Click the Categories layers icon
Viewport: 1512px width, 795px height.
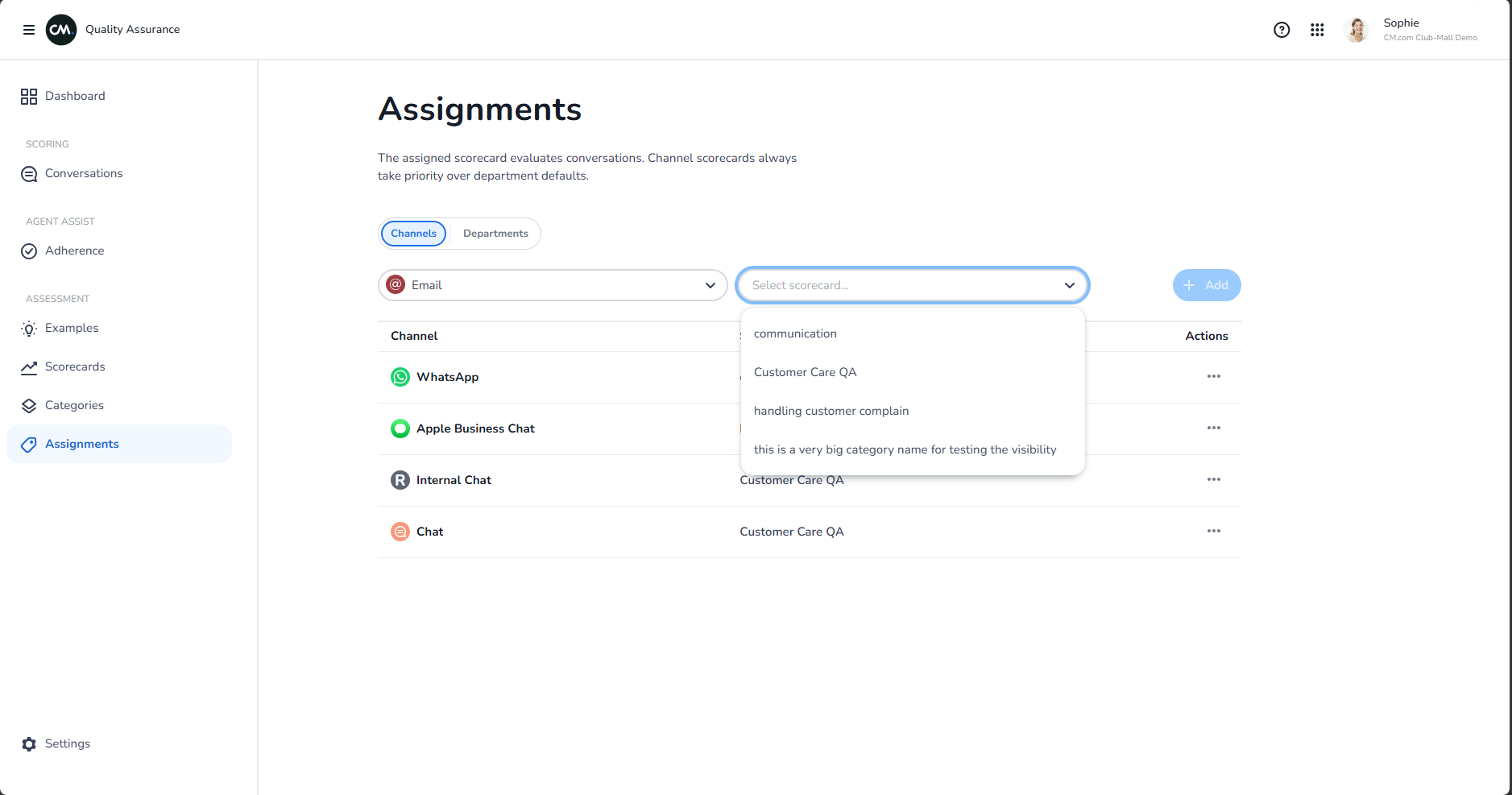(x=29, y=406)
